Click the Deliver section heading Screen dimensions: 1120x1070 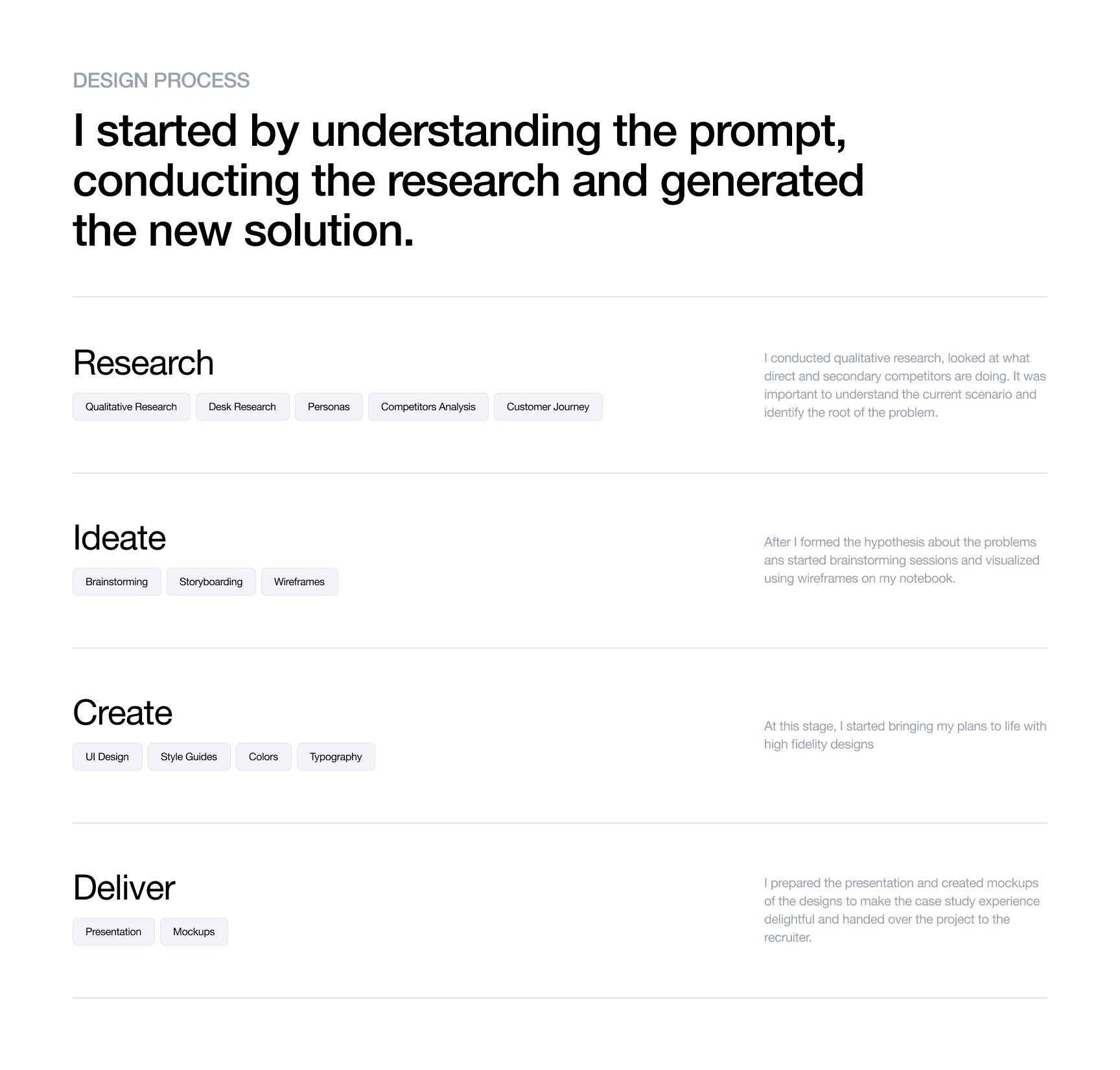[x=124, y=888]
